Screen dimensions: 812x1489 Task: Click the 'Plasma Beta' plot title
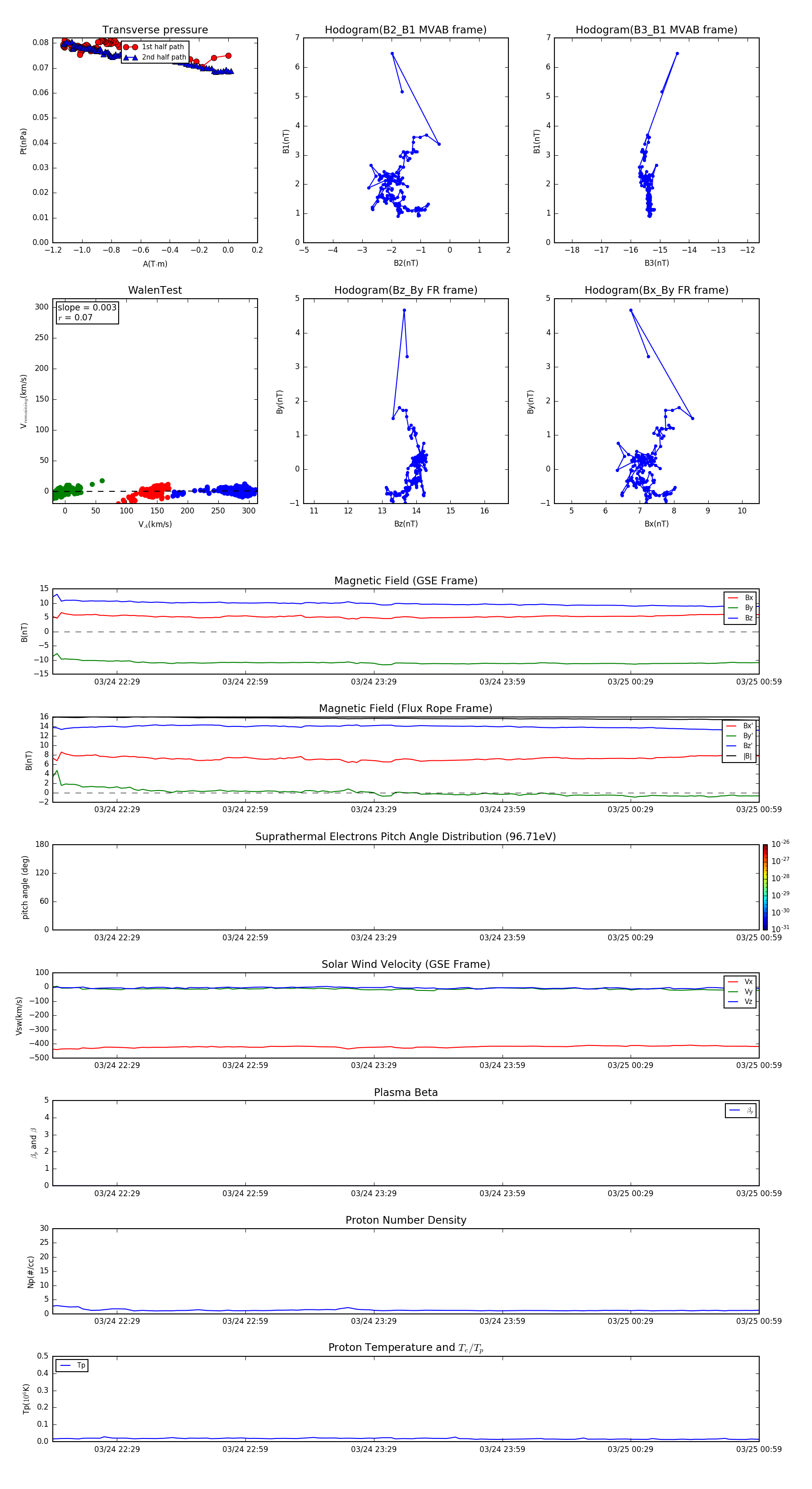(406, 1093)
